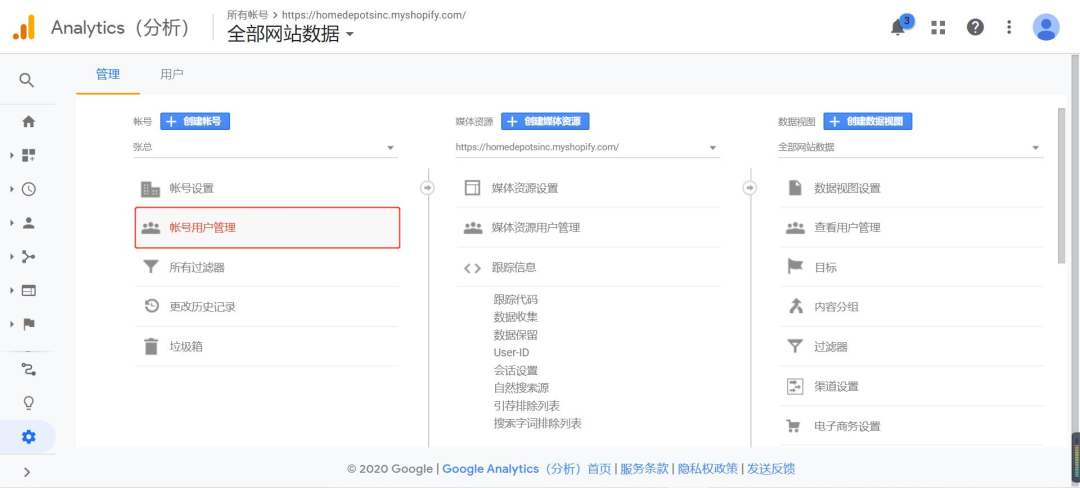The height and width of the screenshot is (488, 1080).
Task: Open Audience person icon in sidebar
Action: click(28, 223)
